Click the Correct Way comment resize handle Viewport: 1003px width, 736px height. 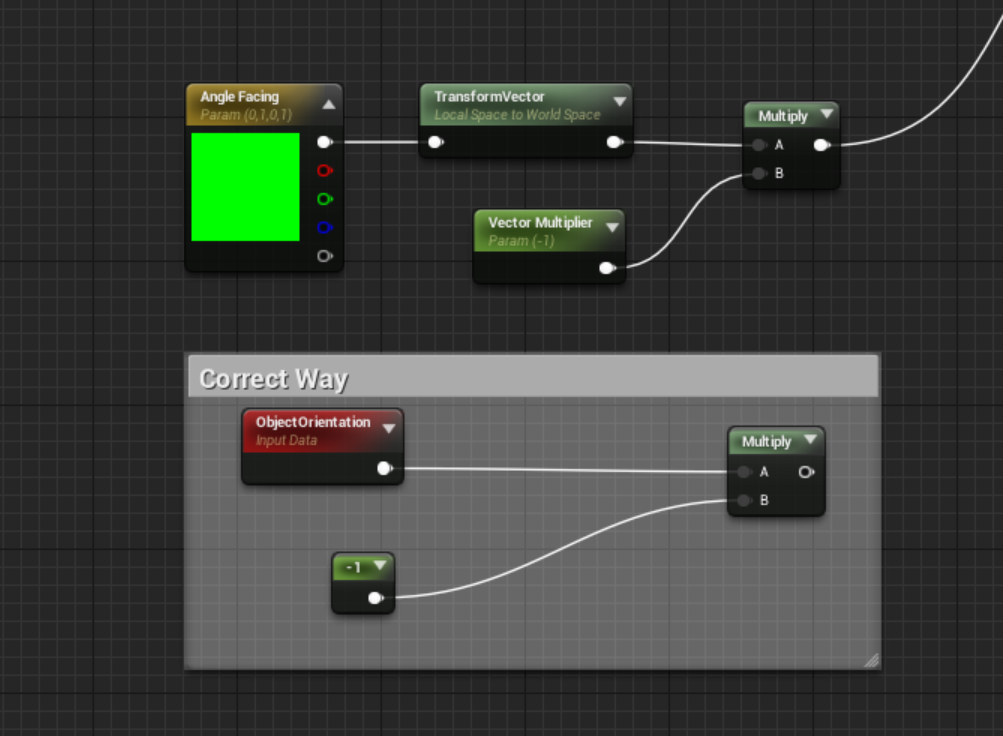(x=870, y=660)
